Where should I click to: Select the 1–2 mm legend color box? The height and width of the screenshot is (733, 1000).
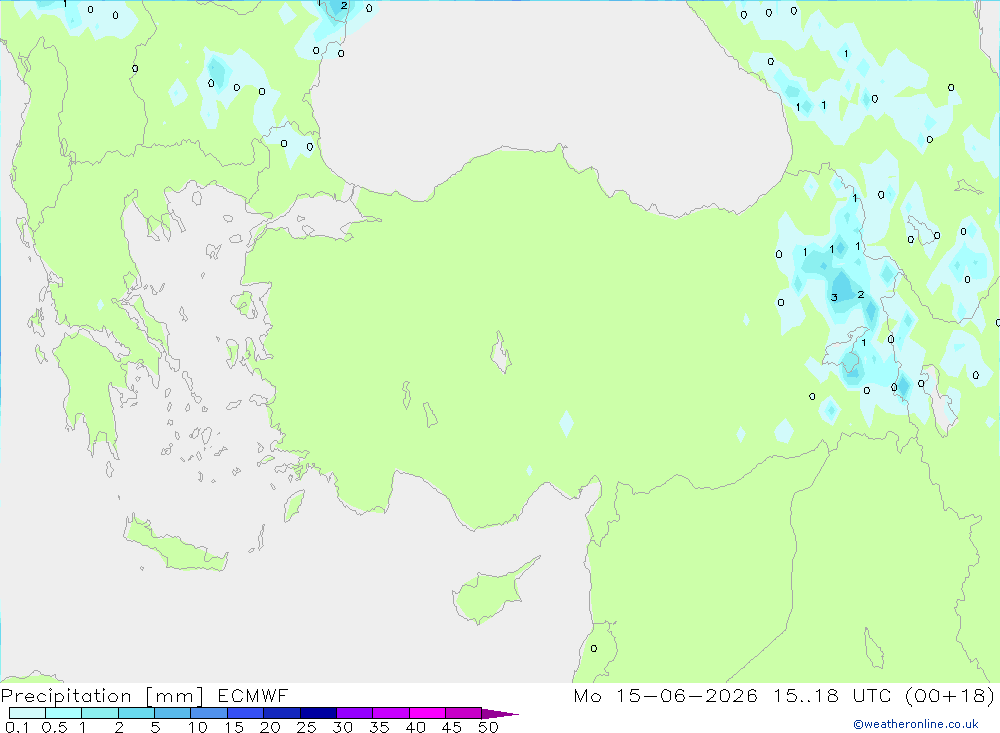pos(100,713)
